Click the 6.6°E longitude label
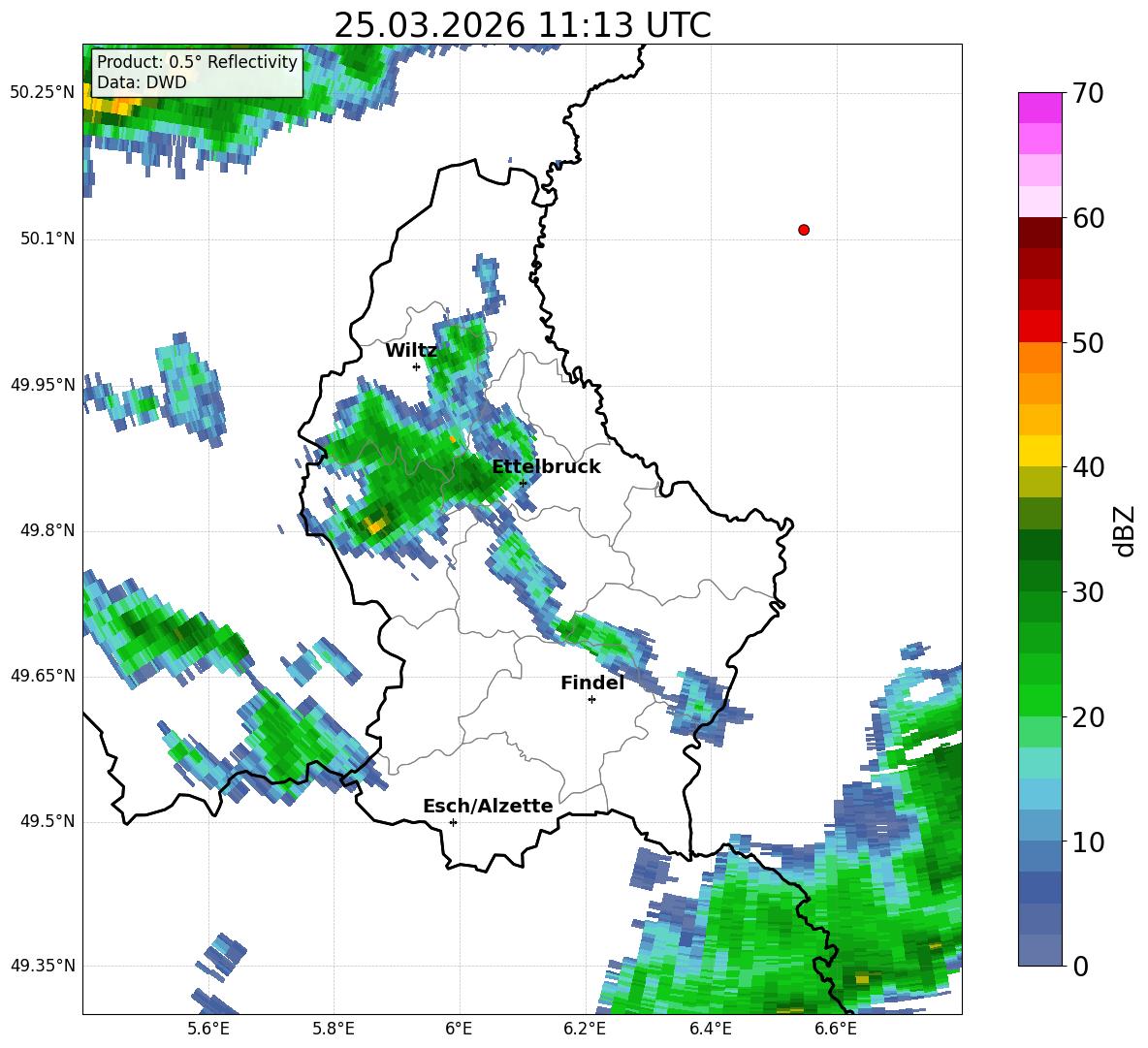Screen dimensions: 1148x1048 click(836, 1029)
